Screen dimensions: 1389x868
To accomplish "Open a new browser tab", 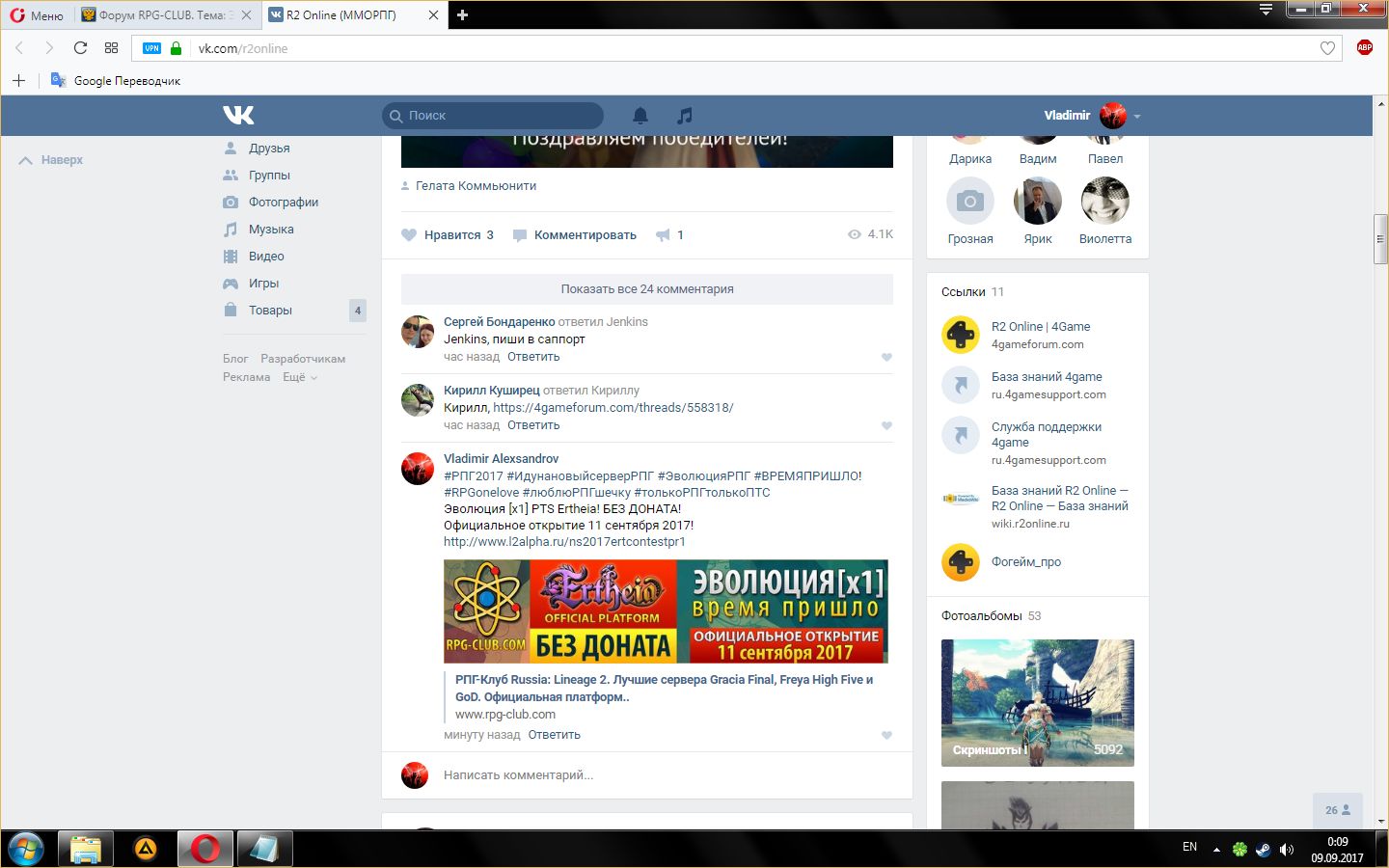I will click(462, 15).
